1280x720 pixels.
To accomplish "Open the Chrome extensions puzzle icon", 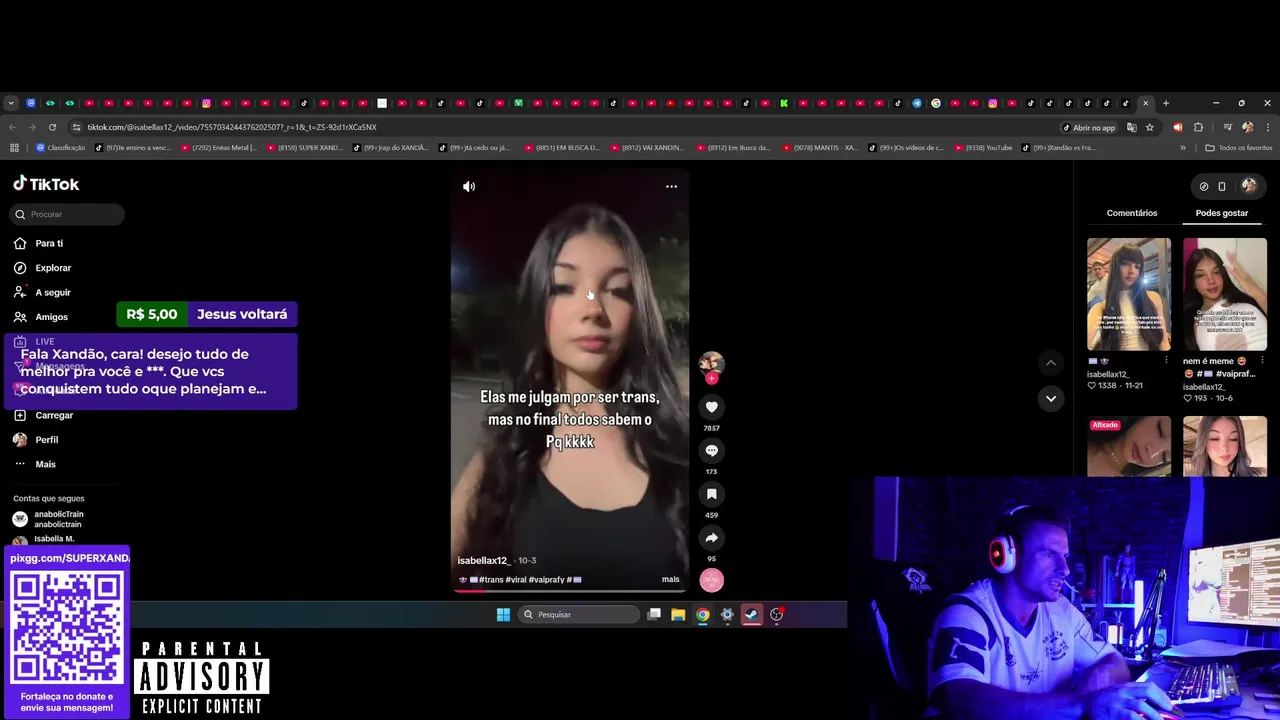I will tap(1198, 127).
